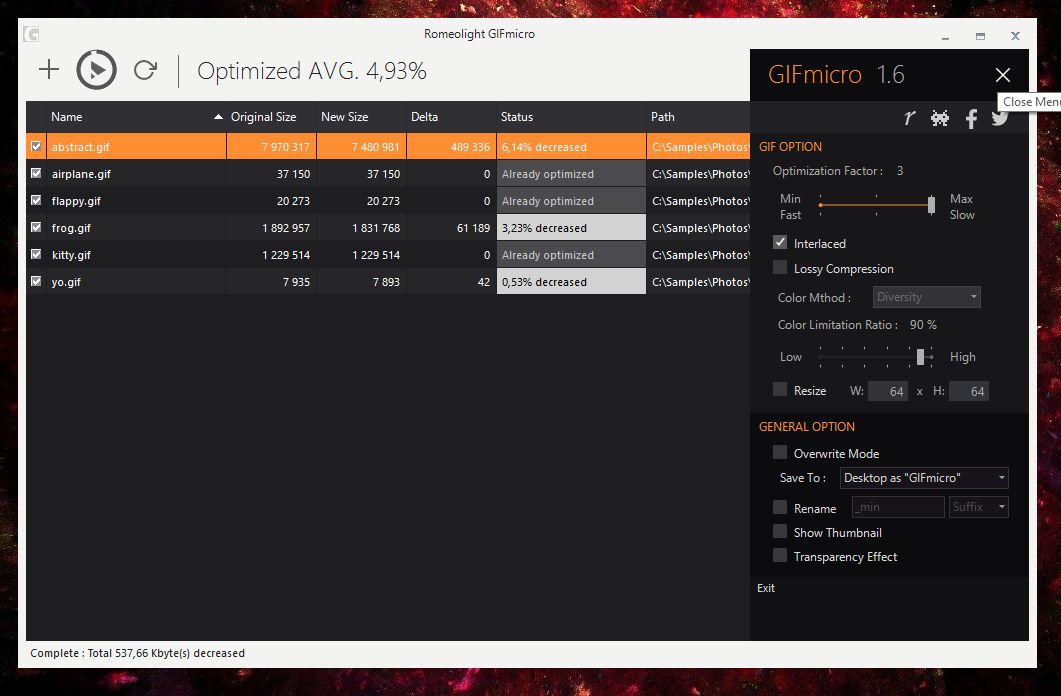Viewport: 1061px width, 696px height.
Task: Open the Save To destination dropdown
Action: 924,478
